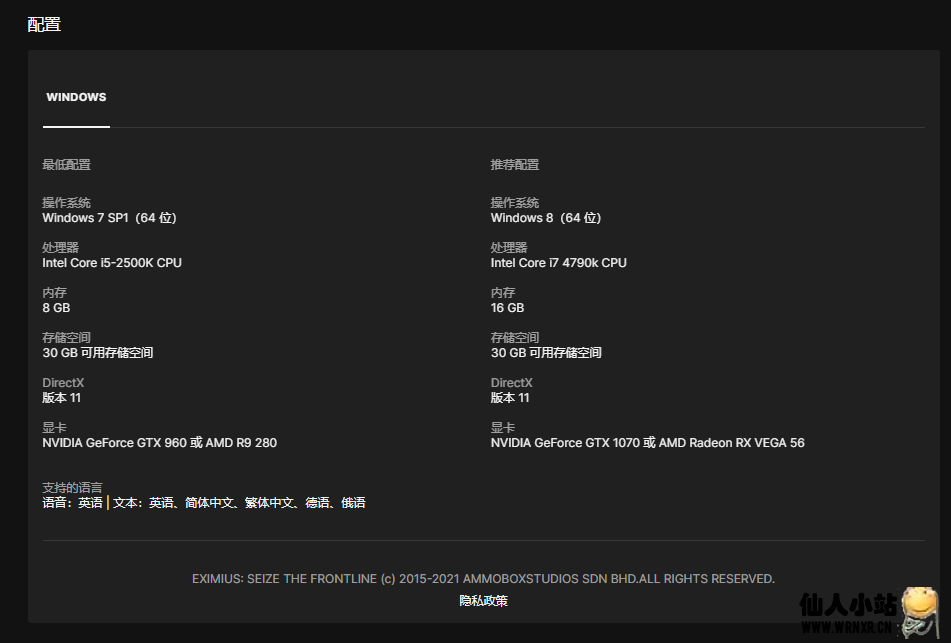The width and height of the screenshot is (951, 643).
Task: Click the DirectX label under 最低配置
Action: point(63,383)
